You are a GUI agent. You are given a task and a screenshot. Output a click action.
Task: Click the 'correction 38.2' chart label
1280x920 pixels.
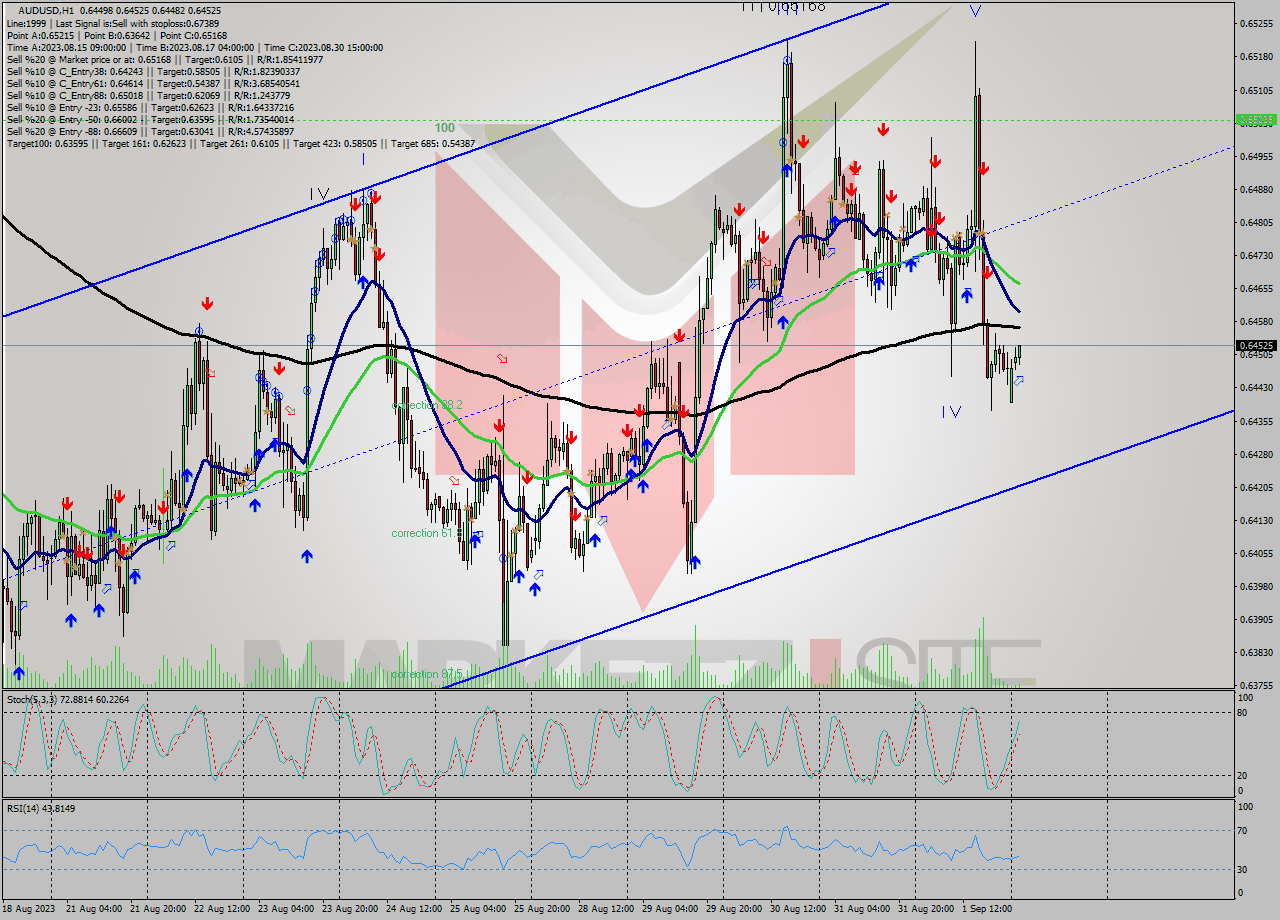[x=428, y=405]
